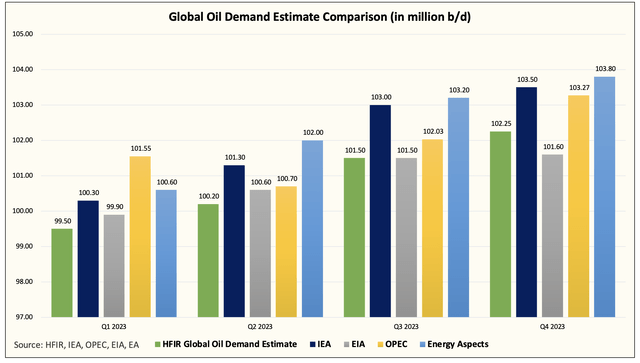The height and width of the screenshot is (363, 640).
Task: Click the 'Energy Aspects' legend label
Action: [x=458, y=344]
